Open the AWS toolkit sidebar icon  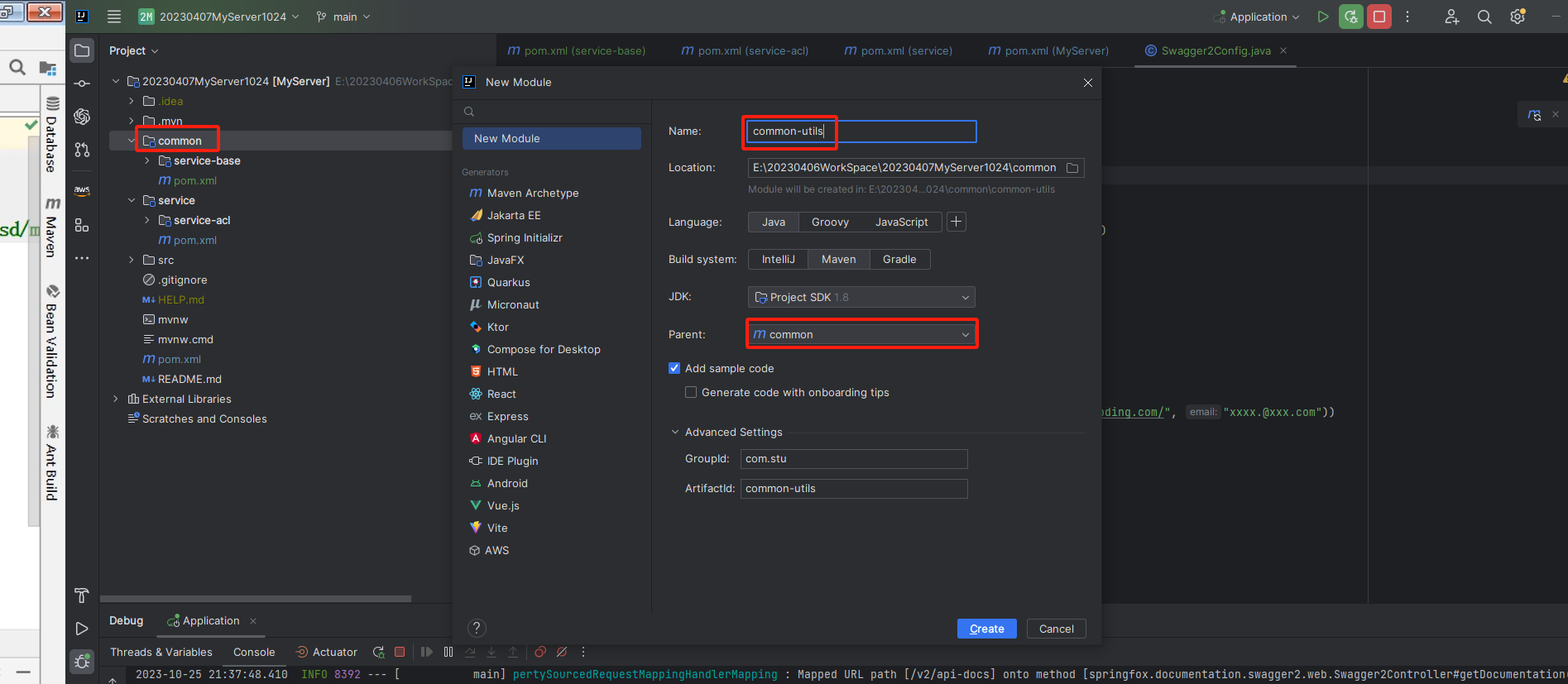82,190
